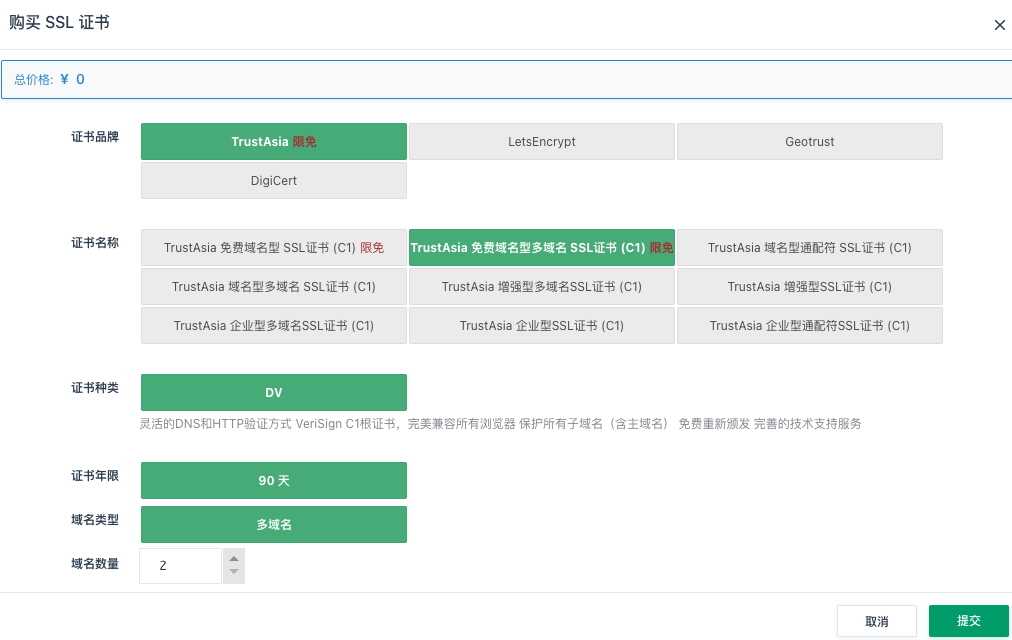
Task: Click the 取消 button
Action: tap(876, 621)
